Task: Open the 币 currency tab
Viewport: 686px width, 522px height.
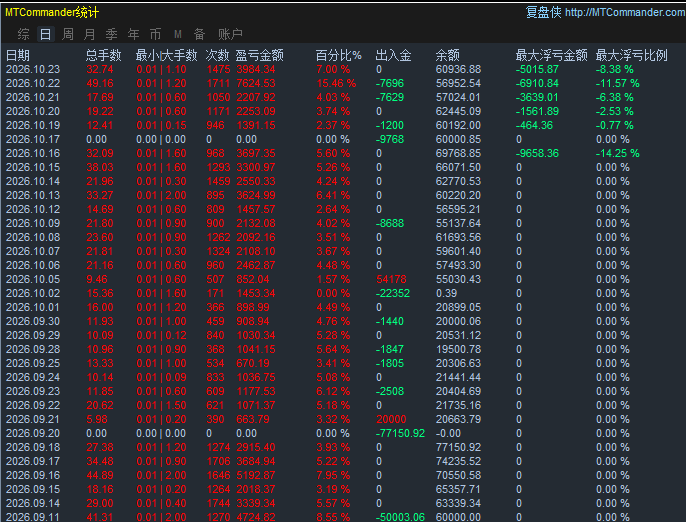Action: click(x=155, y=34)
